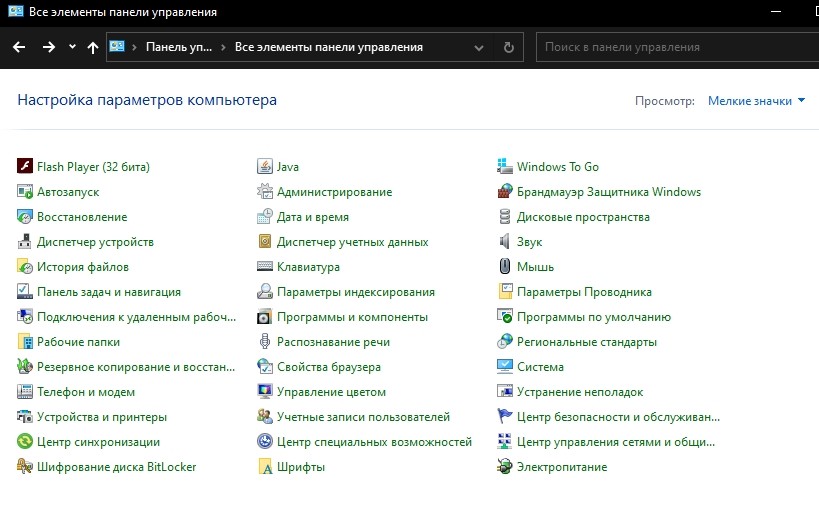Screen dimensions: 819x507
Task: Click the Мышь mouse icon
Action: 505,267
